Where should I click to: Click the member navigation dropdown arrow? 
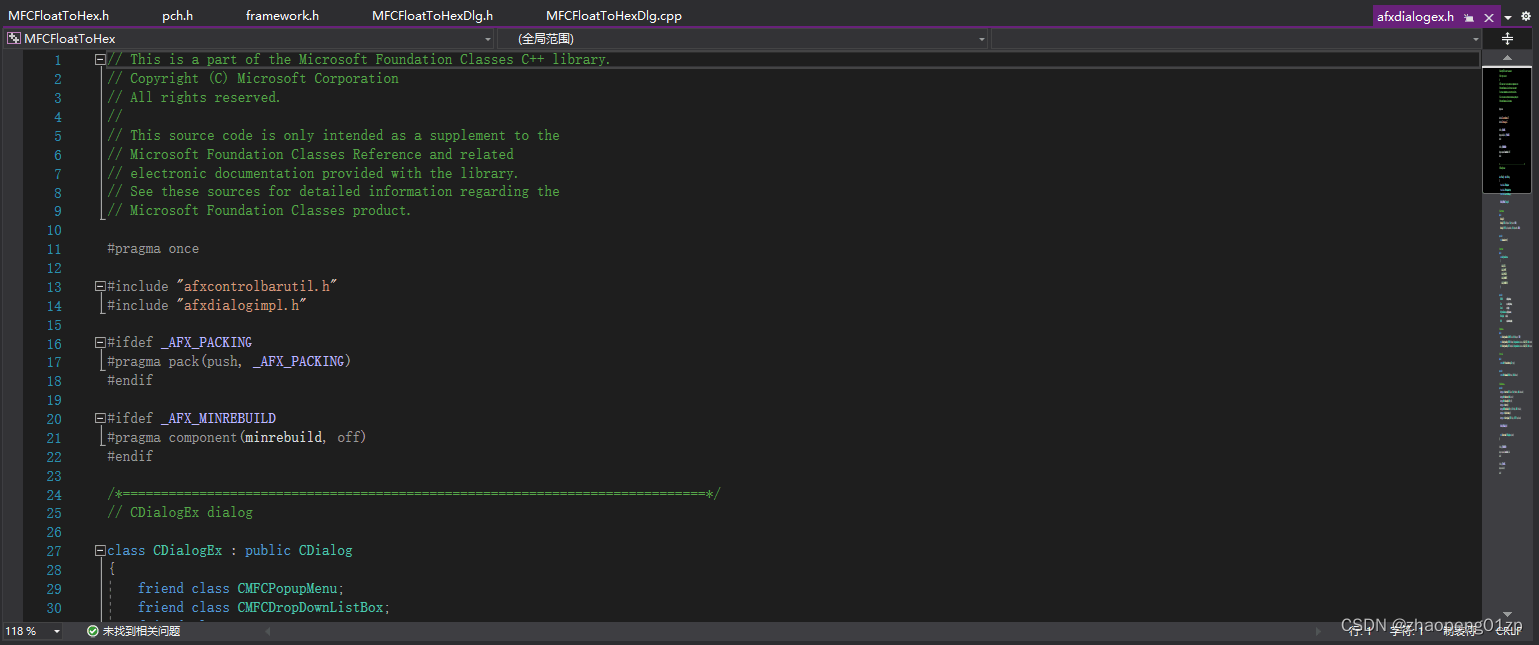(980, 38)
